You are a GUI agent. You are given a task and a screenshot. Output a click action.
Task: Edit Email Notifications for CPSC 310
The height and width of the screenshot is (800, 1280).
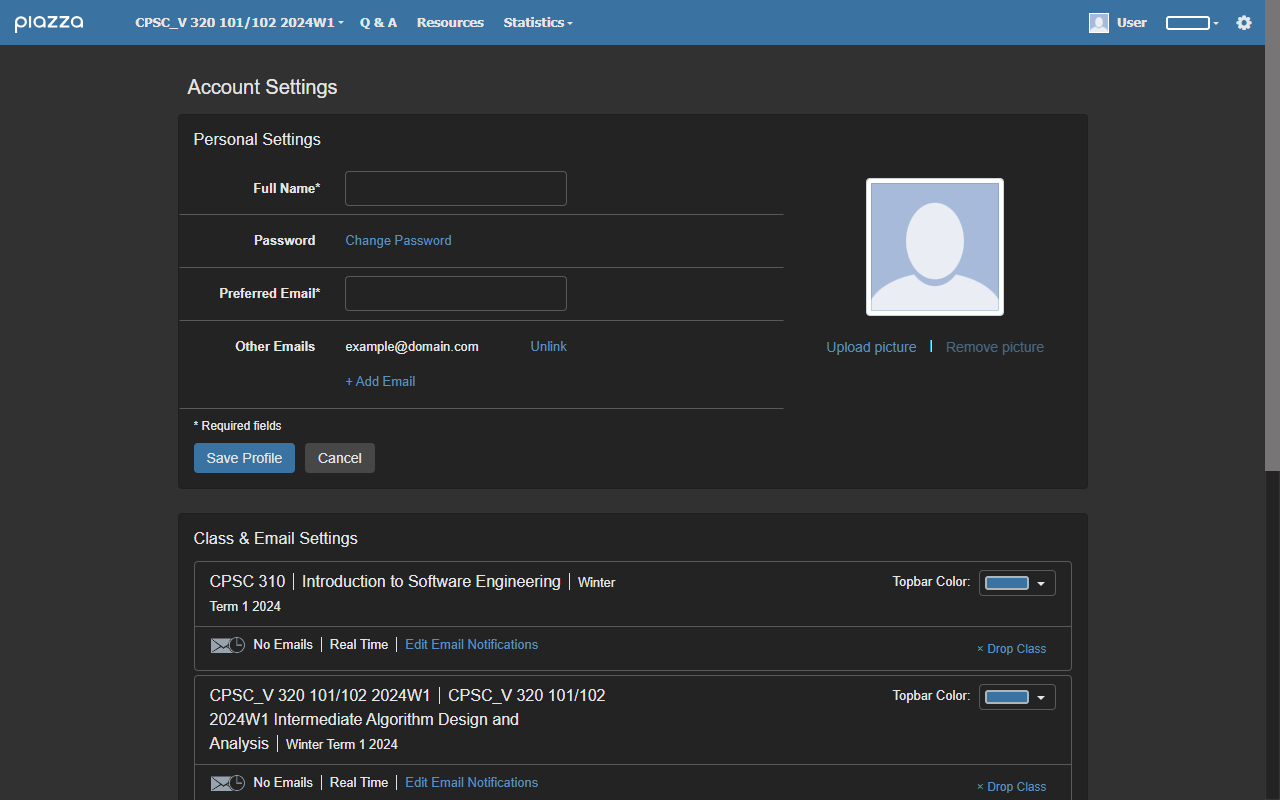tap(471, 645)
